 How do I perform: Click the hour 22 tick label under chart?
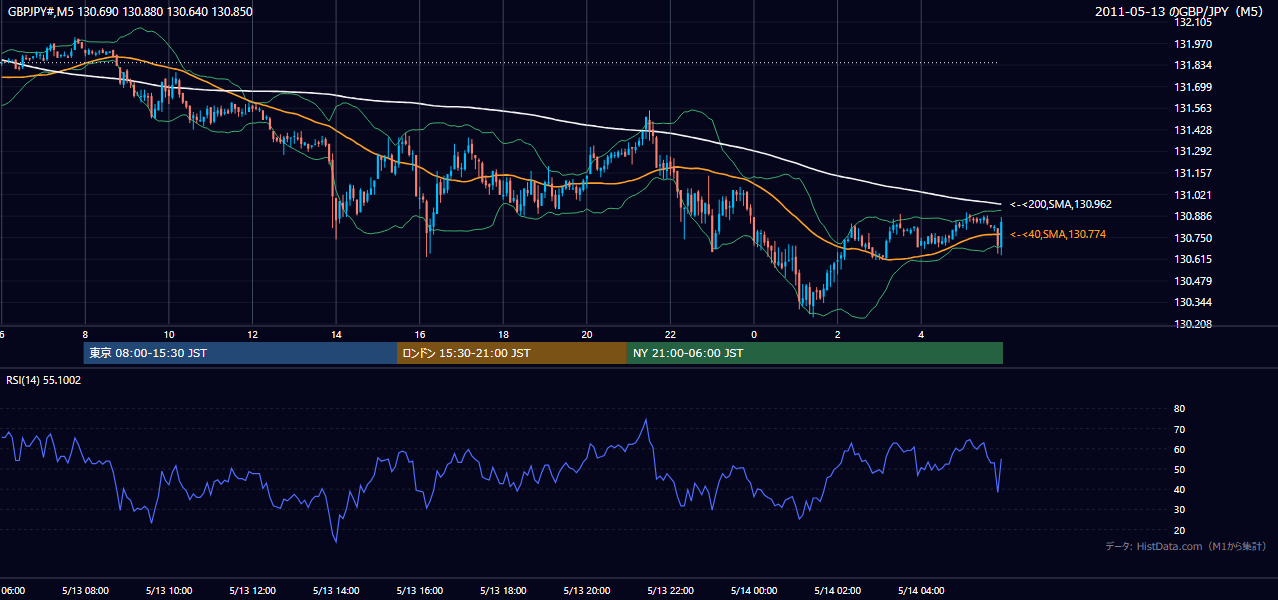click(670, 335)
